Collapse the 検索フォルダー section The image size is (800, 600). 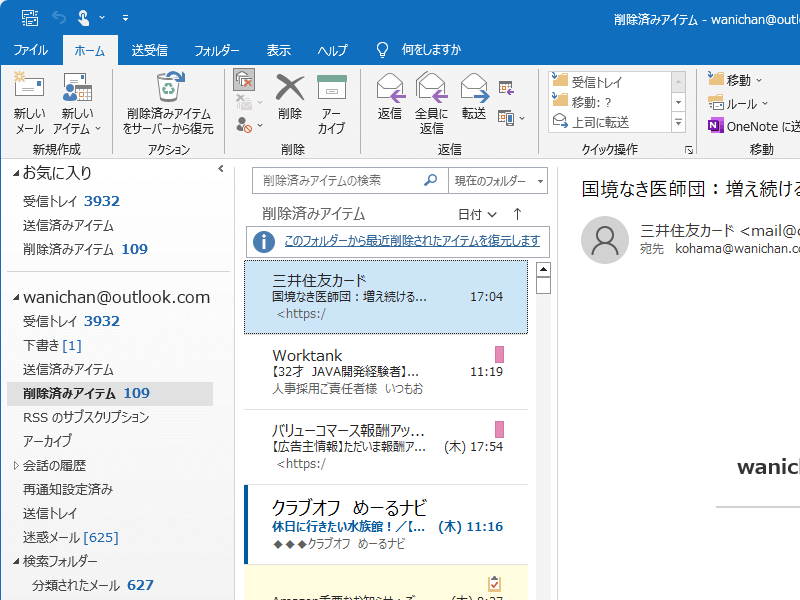(x=16, y=561)
